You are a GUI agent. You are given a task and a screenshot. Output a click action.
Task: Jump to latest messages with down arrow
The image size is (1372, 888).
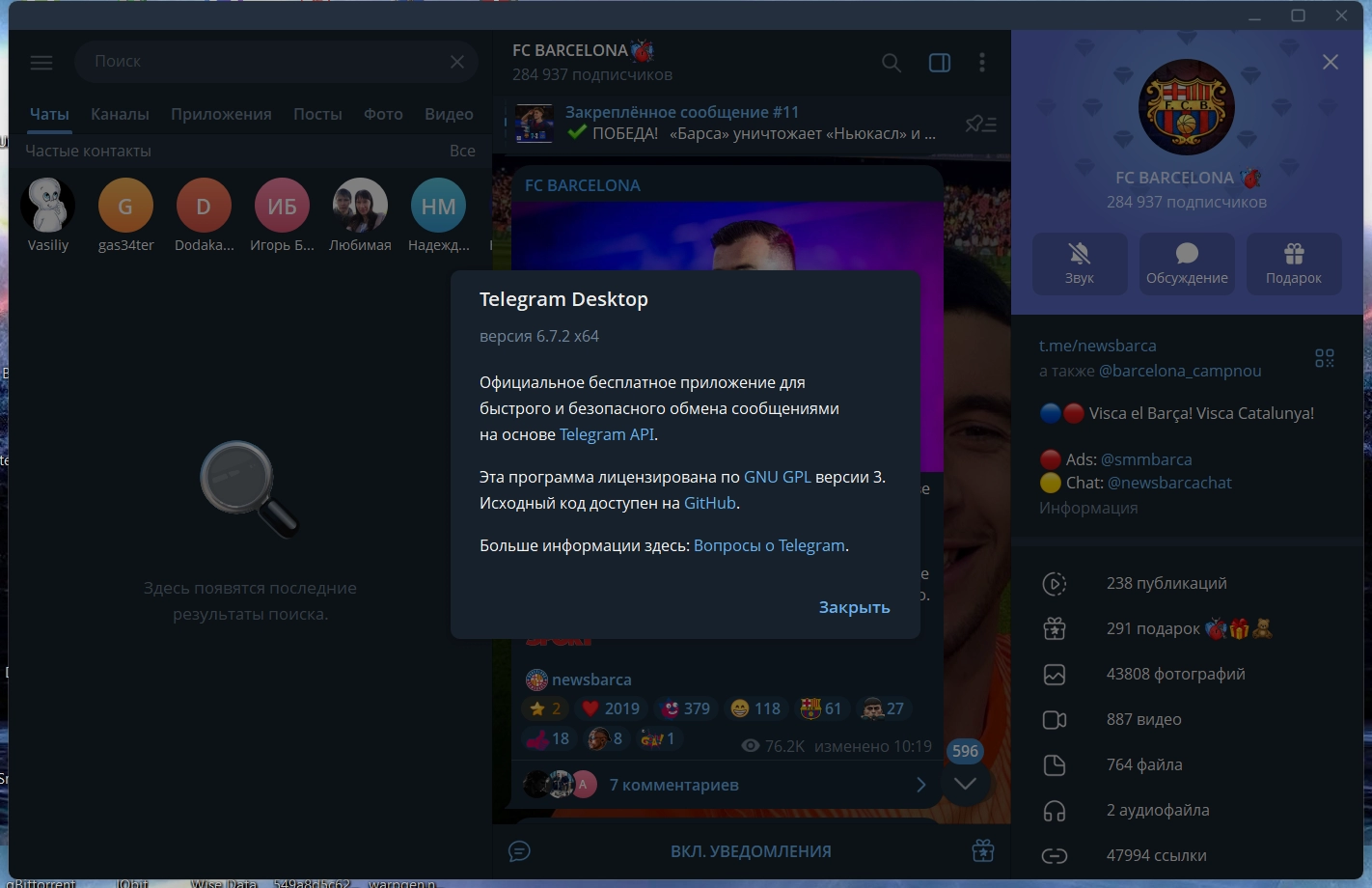(x=965, y=783)
